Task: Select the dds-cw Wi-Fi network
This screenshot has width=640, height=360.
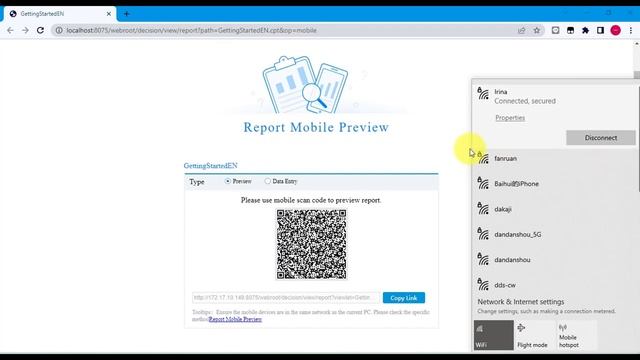Action: (x=555, y=285)
